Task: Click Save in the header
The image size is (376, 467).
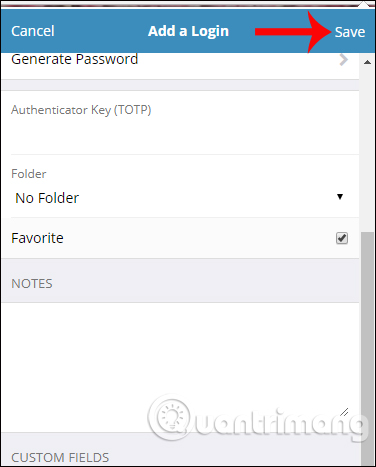Action: pos(349,32)
